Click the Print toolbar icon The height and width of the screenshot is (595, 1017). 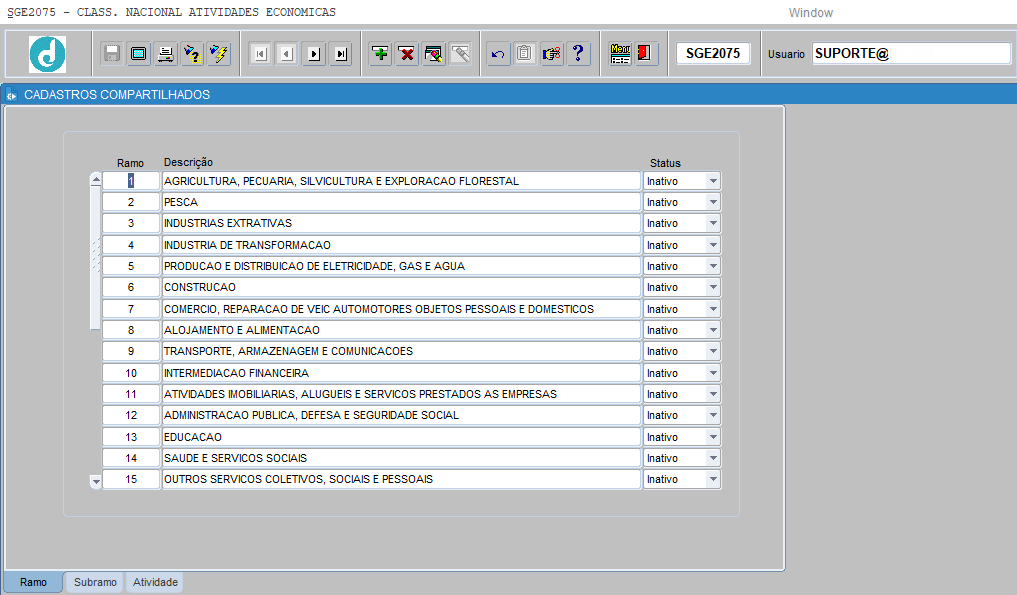[x=165, y=53]
